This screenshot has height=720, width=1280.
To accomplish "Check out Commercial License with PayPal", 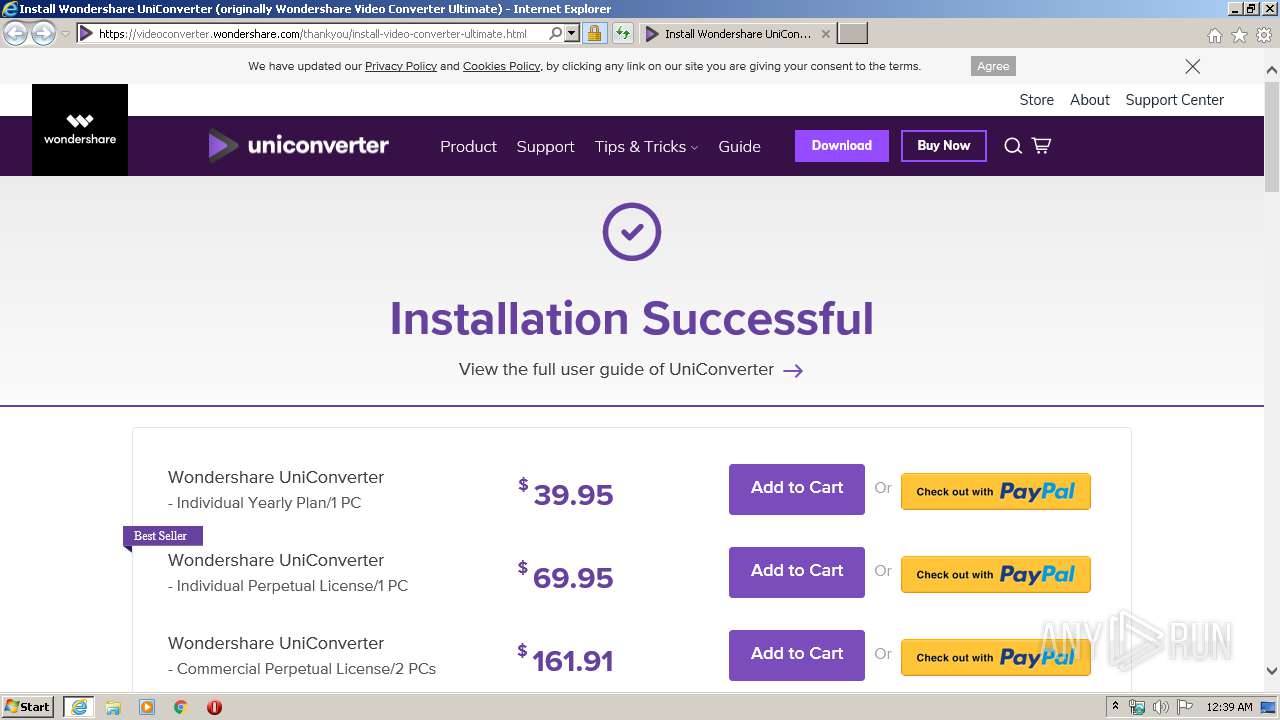I will coord(996,657).
